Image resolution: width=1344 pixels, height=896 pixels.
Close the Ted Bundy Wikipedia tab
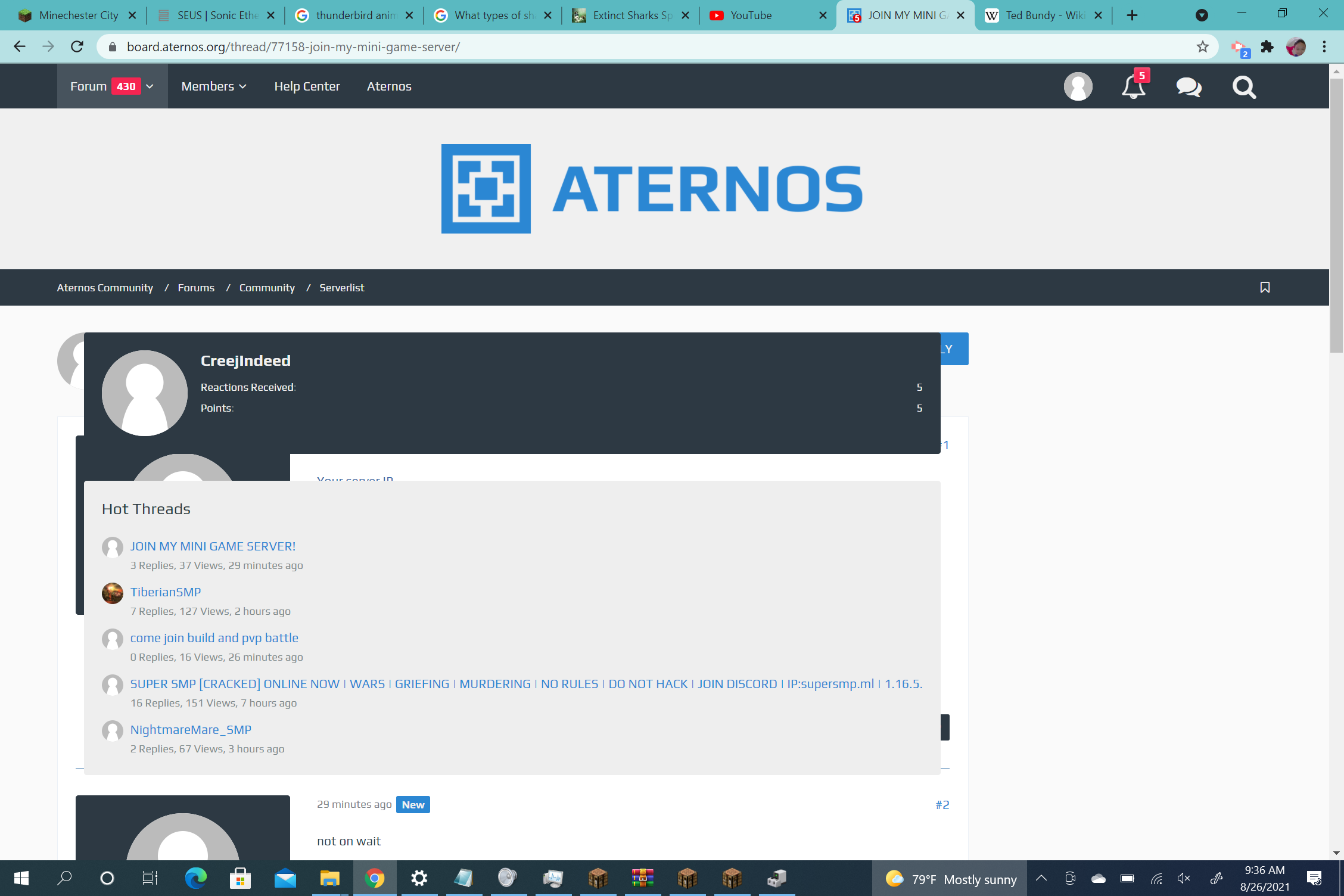point(1098,15)
